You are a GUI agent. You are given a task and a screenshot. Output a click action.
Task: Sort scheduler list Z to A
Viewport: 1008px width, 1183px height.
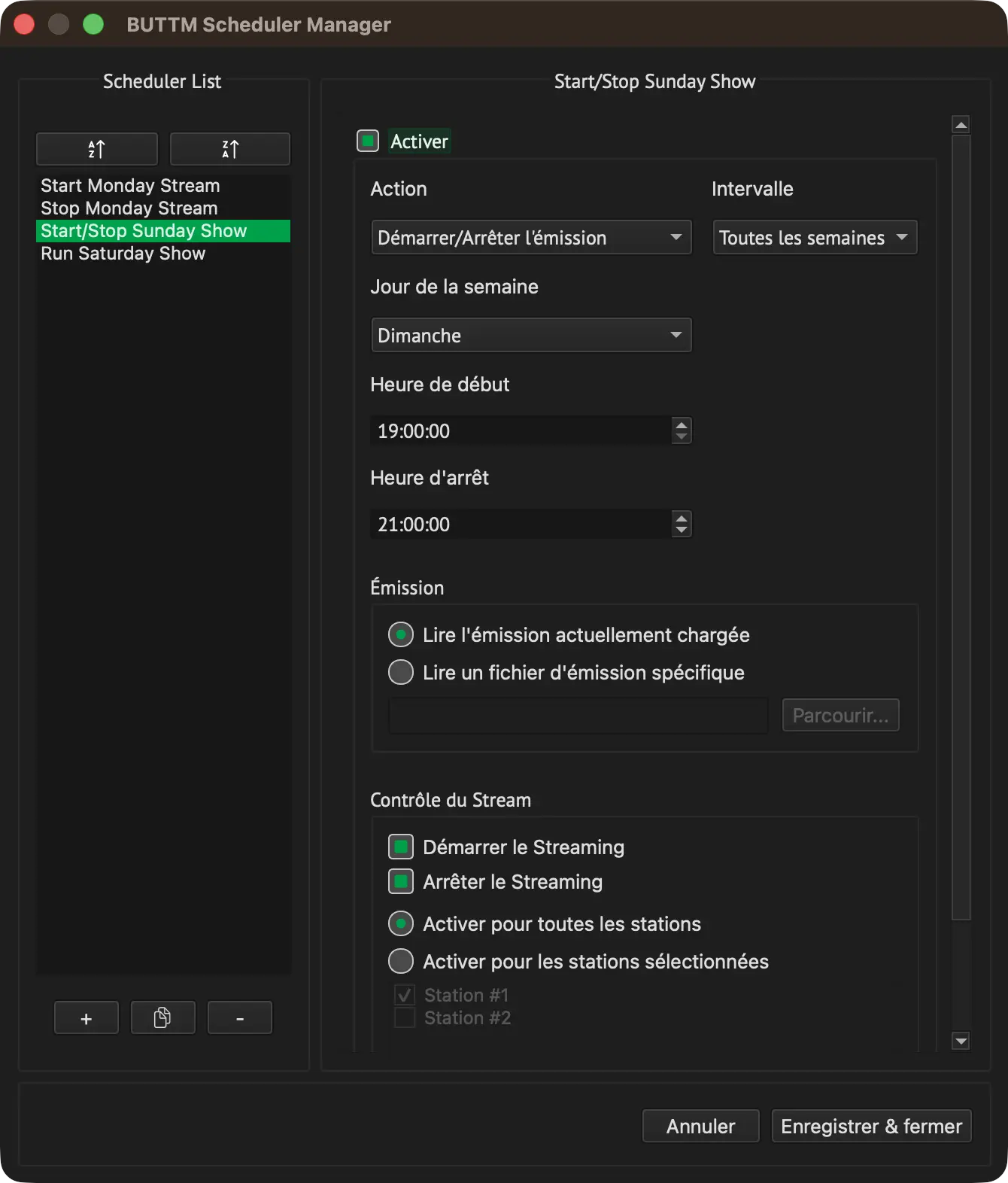point(230,149)
